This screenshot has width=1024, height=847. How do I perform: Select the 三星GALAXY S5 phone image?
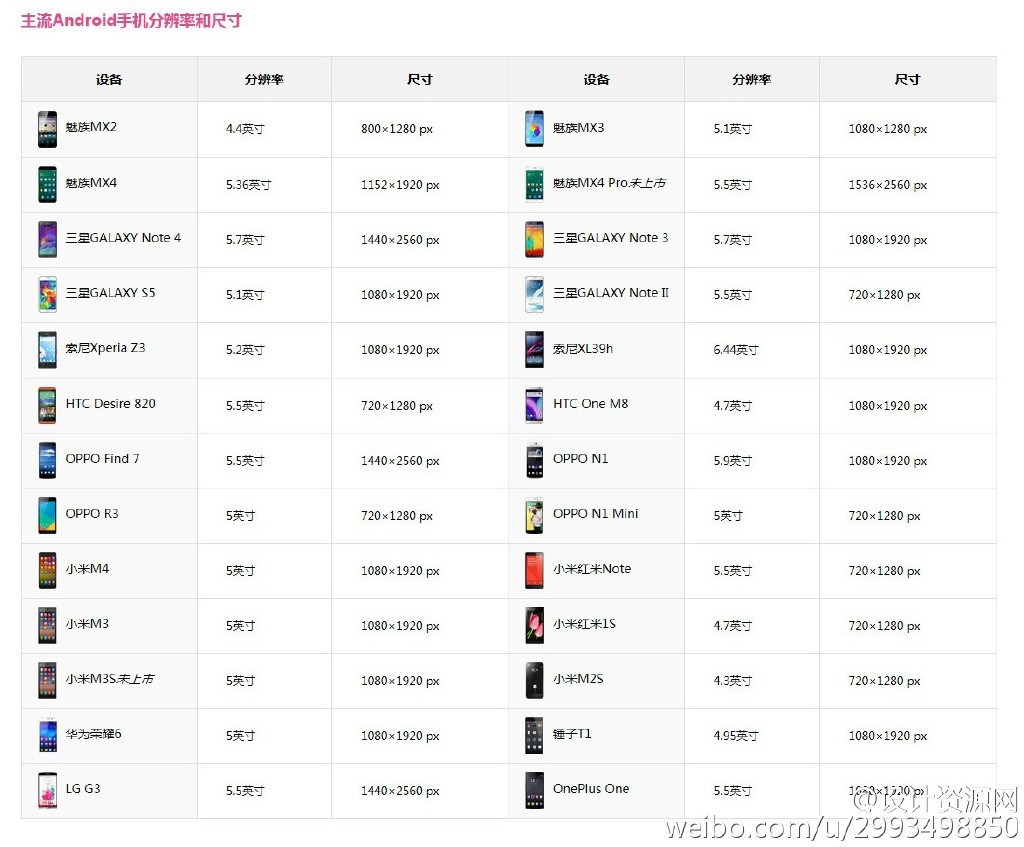(47, 295)
